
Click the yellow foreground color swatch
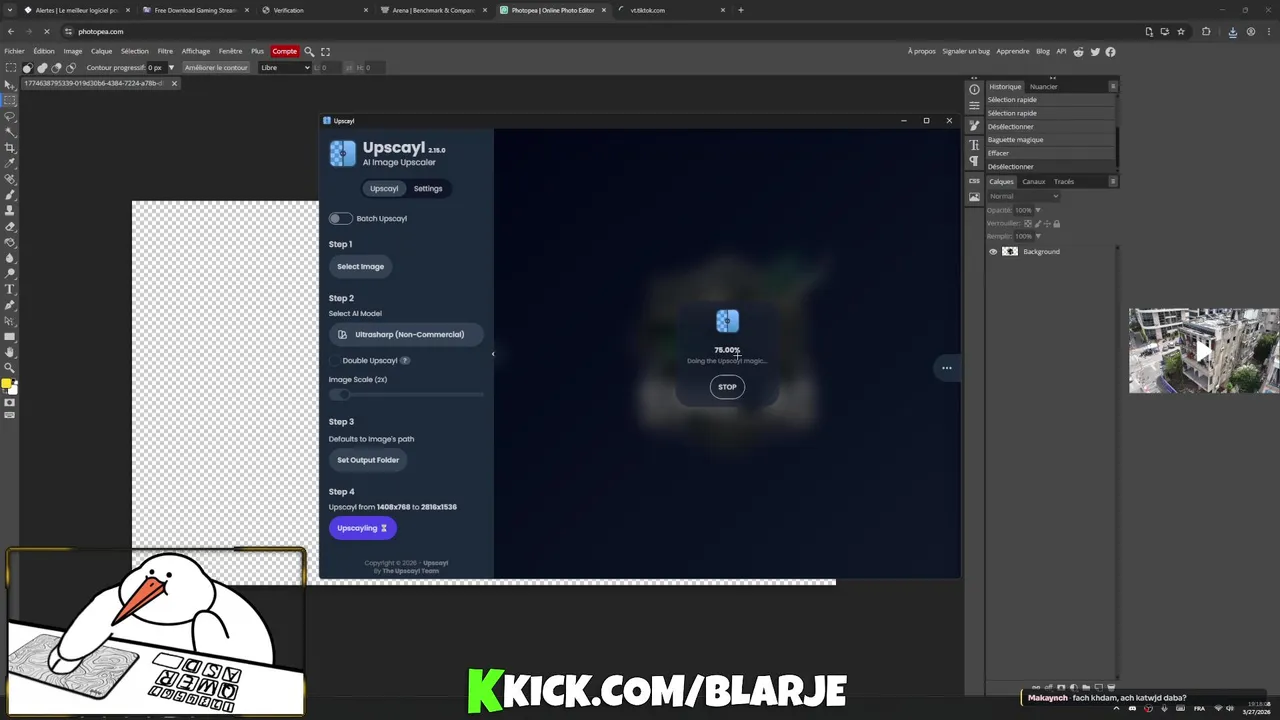(x=7, y=383)
